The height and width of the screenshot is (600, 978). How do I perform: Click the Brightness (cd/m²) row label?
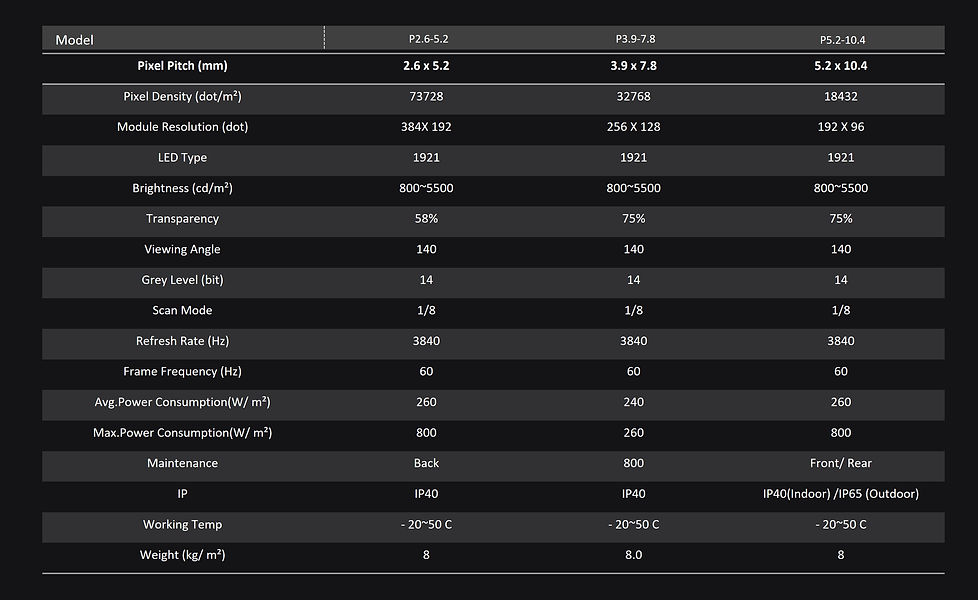[182, 188]
